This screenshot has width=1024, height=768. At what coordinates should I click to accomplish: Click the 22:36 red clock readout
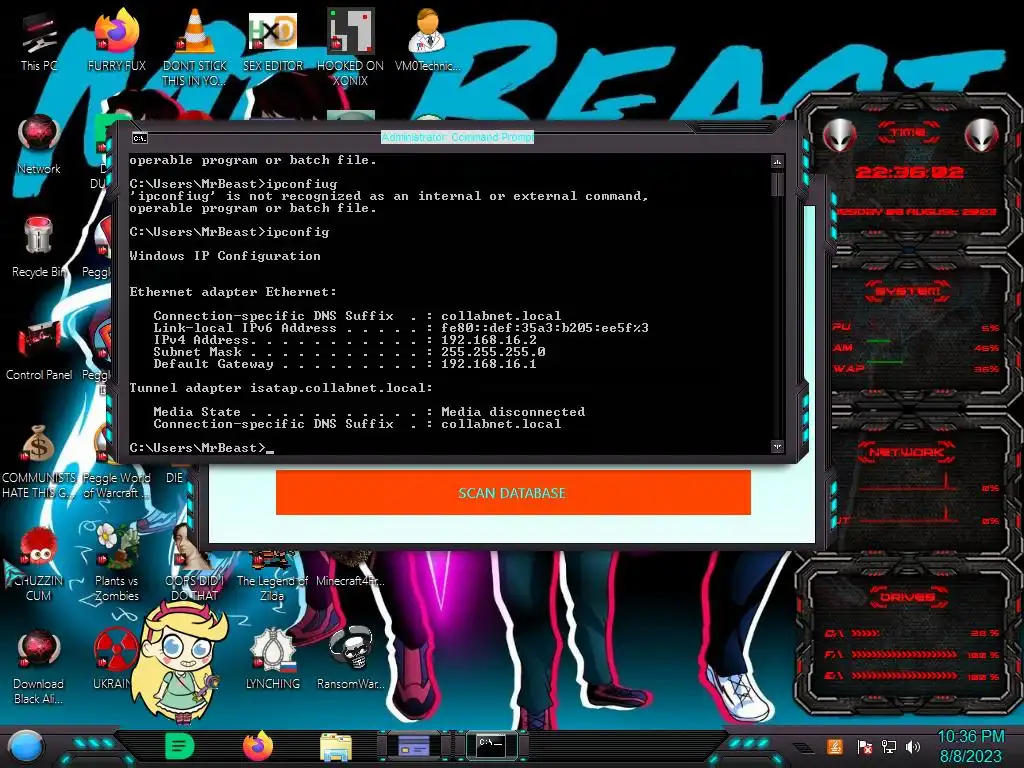tap(909, 172)
